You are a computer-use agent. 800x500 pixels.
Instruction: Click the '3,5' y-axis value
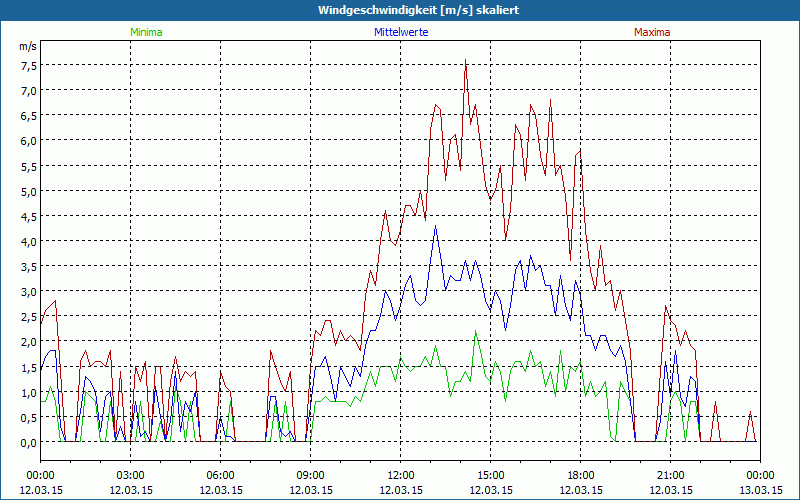(x=29, y=267)
